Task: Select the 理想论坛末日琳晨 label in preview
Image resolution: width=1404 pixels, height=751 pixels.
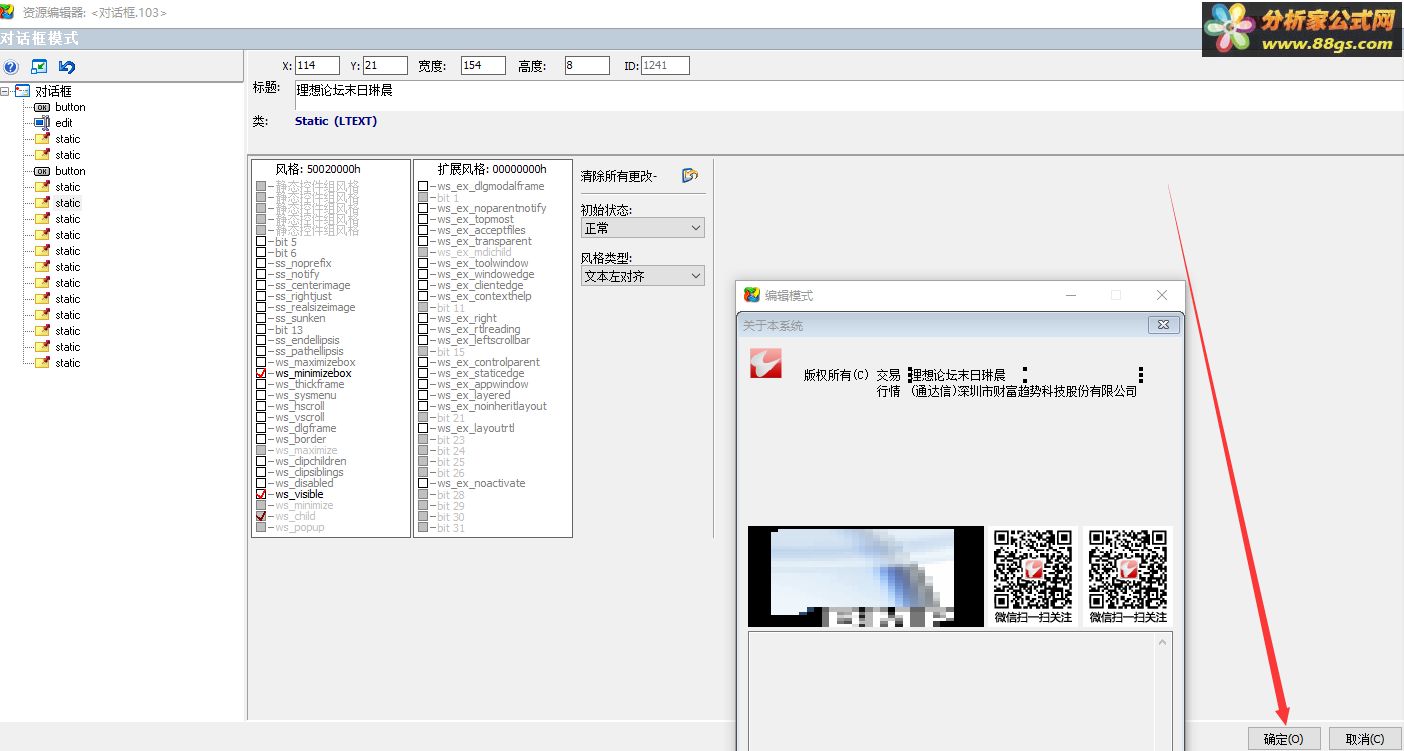Action: [958, 375]
